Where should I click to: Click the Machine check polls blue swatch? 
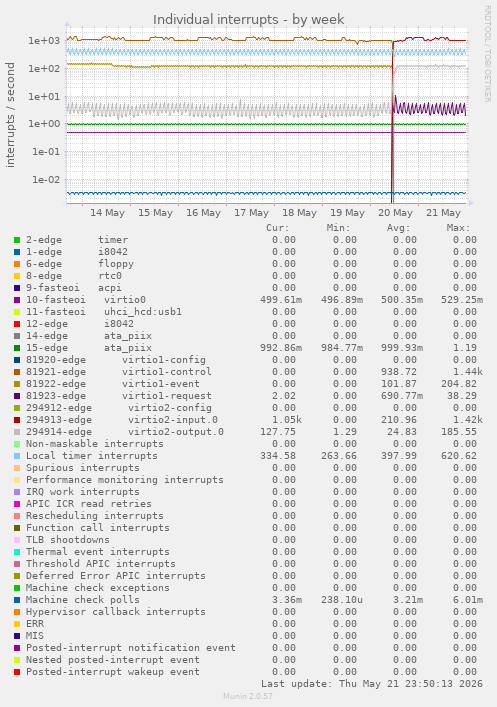17,600
